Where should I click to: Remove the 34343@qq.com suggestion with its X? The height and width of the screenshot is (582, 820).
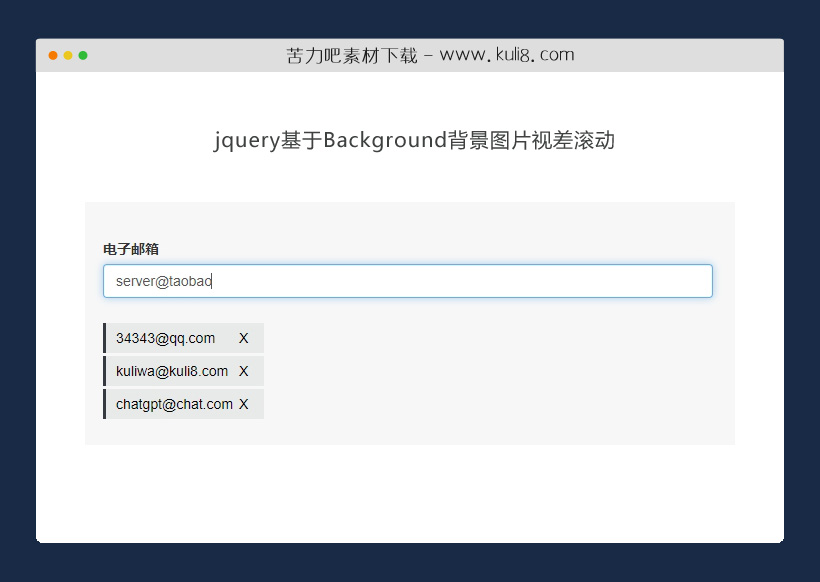click(x=243, y=338)
